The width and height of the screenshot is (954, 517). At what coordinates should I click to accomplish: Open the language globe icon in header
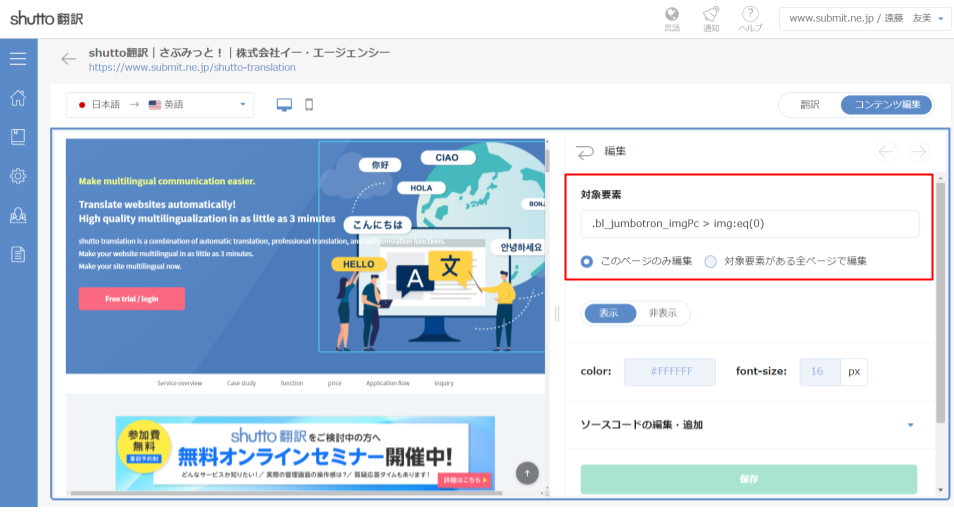tap(672, 19)
